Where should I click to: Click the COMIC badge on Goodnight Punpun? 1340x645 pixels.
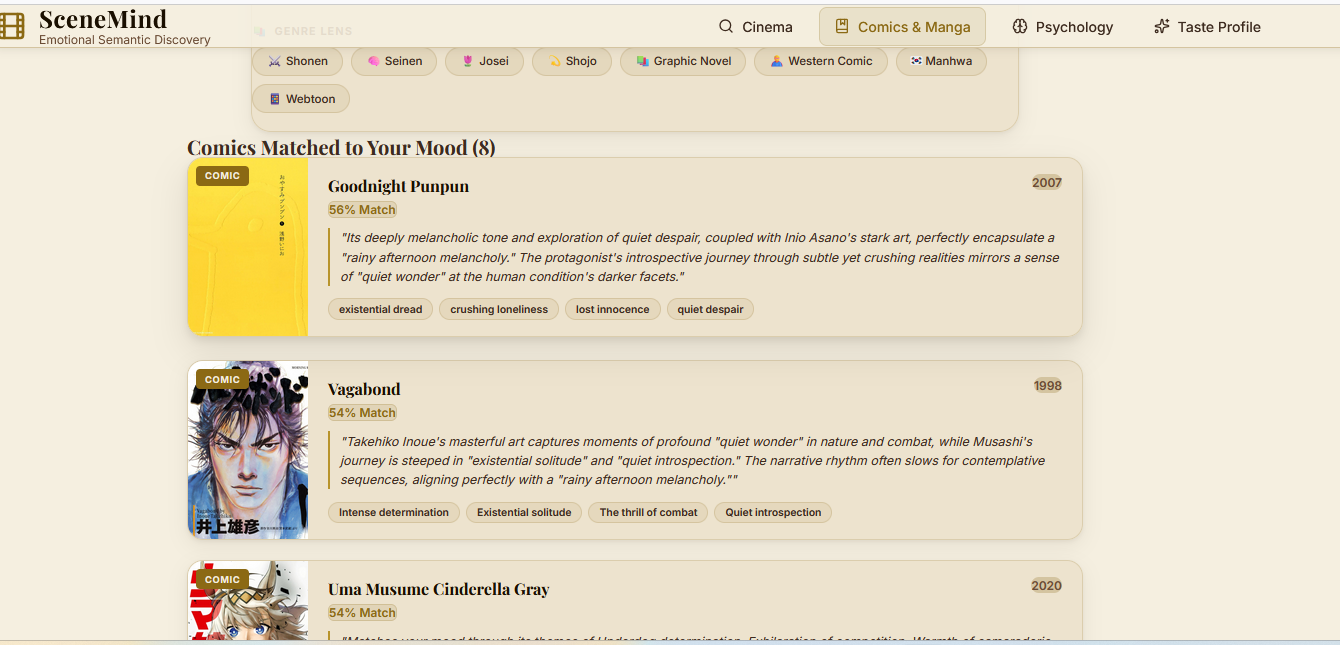[222, 176]
